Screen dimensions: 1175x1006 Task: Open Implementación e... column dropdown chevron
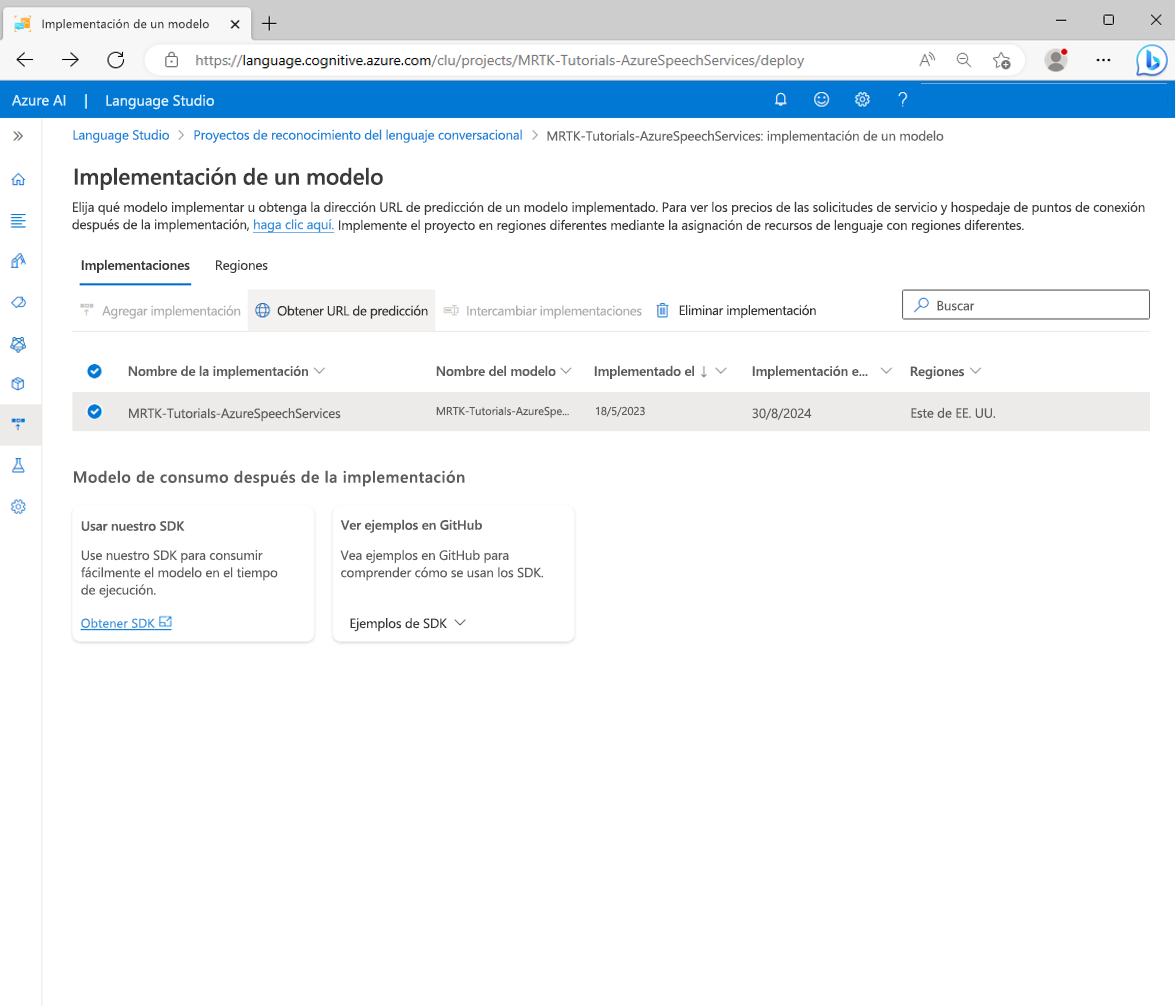[886, 371]
